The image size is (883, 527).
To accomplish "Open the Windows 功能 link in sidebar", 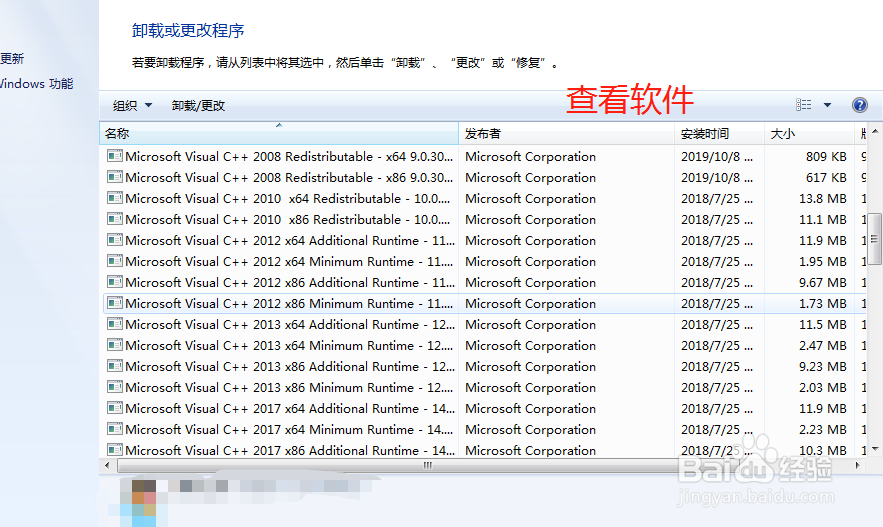I will tap(36, 84).
